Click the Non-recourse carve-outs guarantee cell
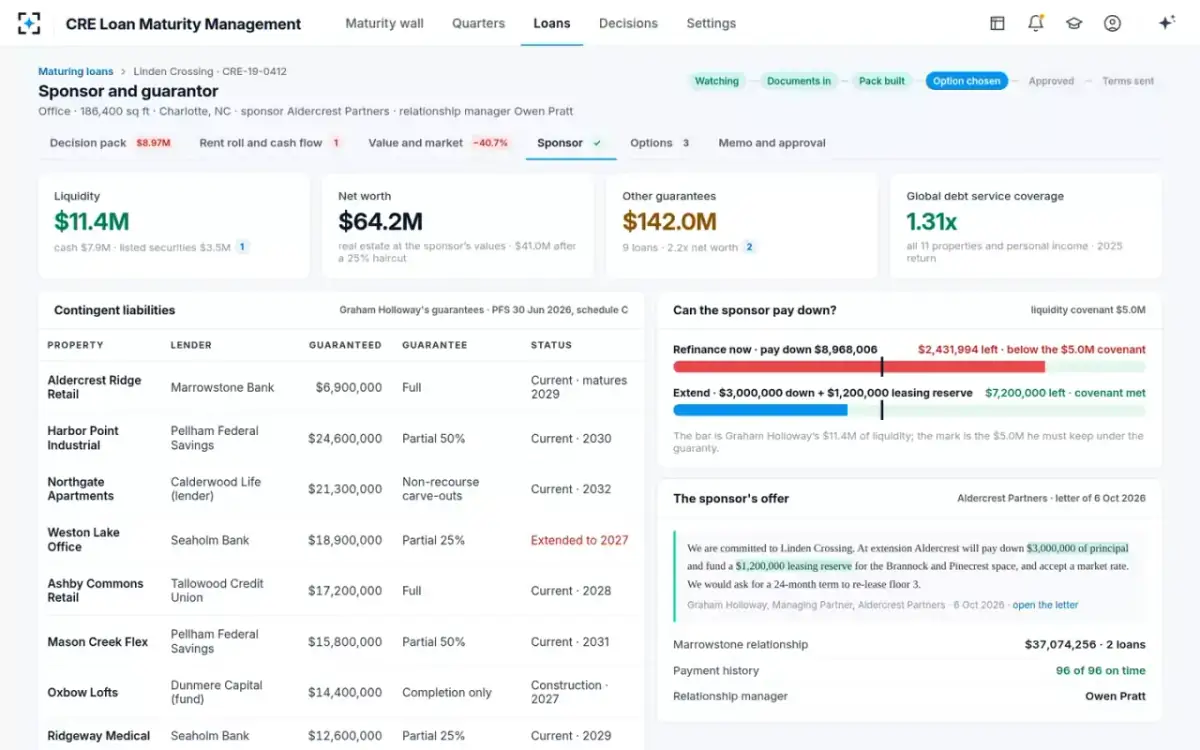 (x=441, y=489)
